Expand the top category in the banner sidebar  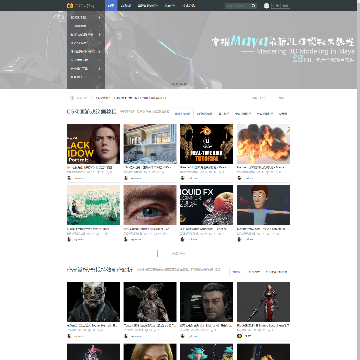tap(86, 17)
